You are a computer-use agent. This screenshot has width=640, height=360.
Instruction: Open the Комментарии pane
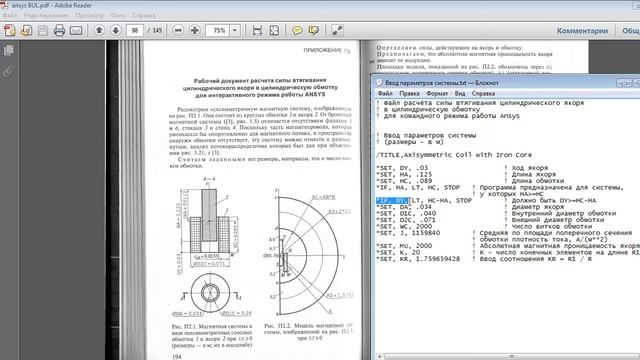click(582, 31)
